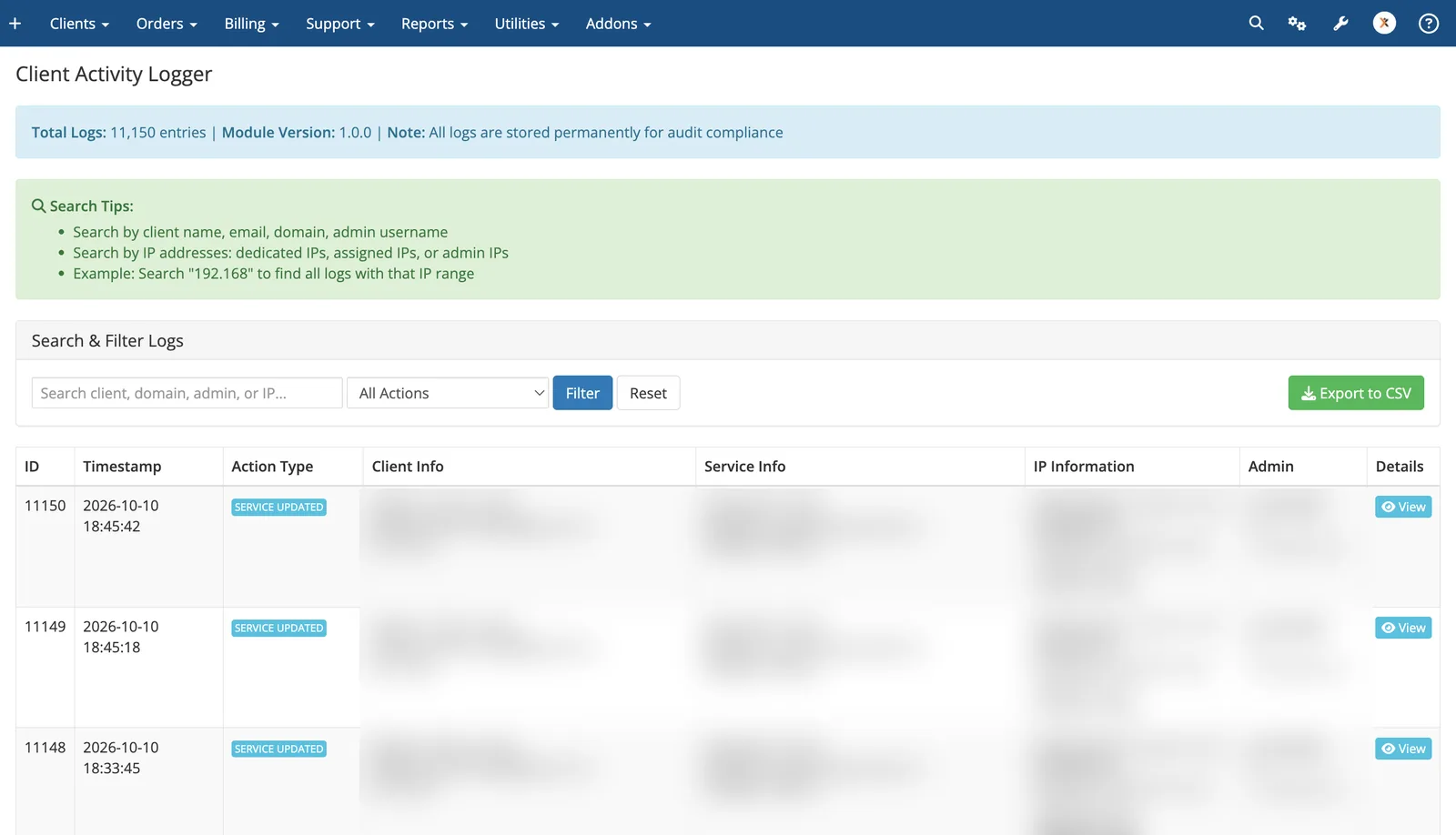Click the Search Tips heading
The width and height of the screenshot is (1456, 835).
point(83,206)
